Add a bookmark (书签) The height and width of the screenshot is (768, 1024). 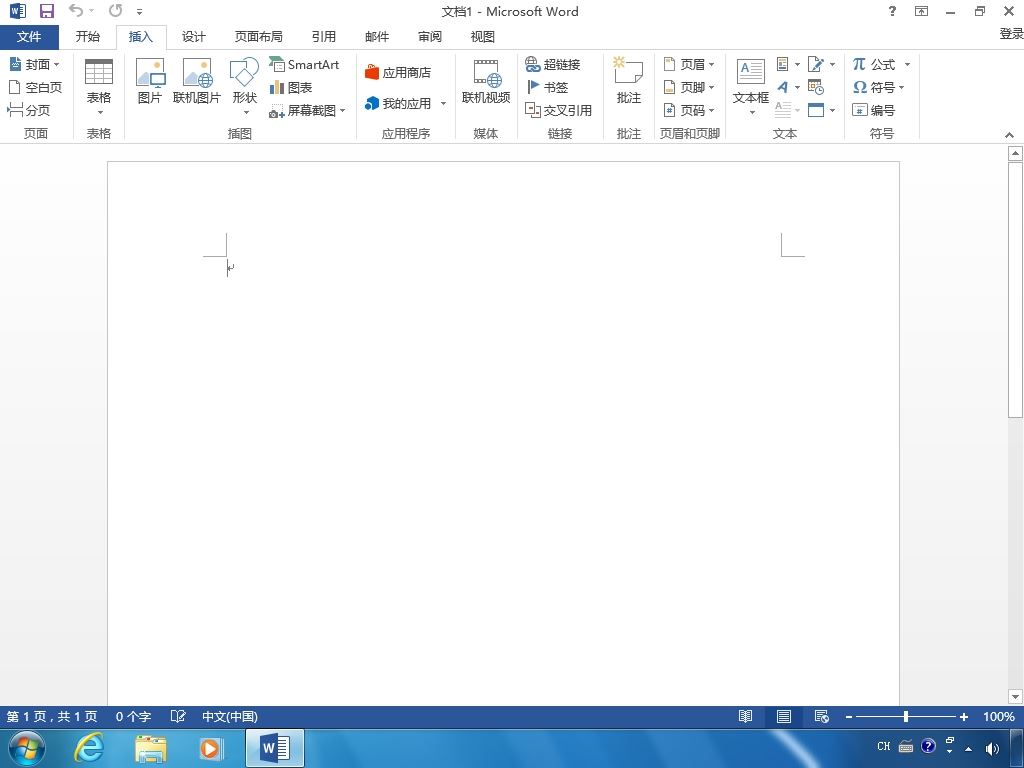[547, 87]
